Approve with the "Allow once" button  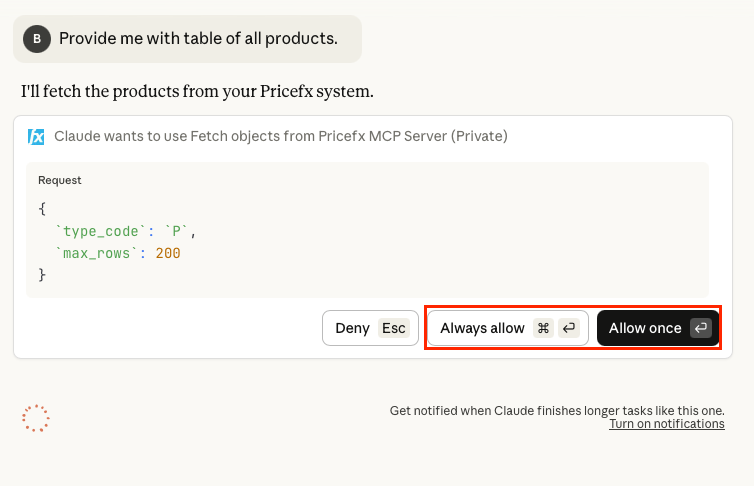(x=645, y=328)
